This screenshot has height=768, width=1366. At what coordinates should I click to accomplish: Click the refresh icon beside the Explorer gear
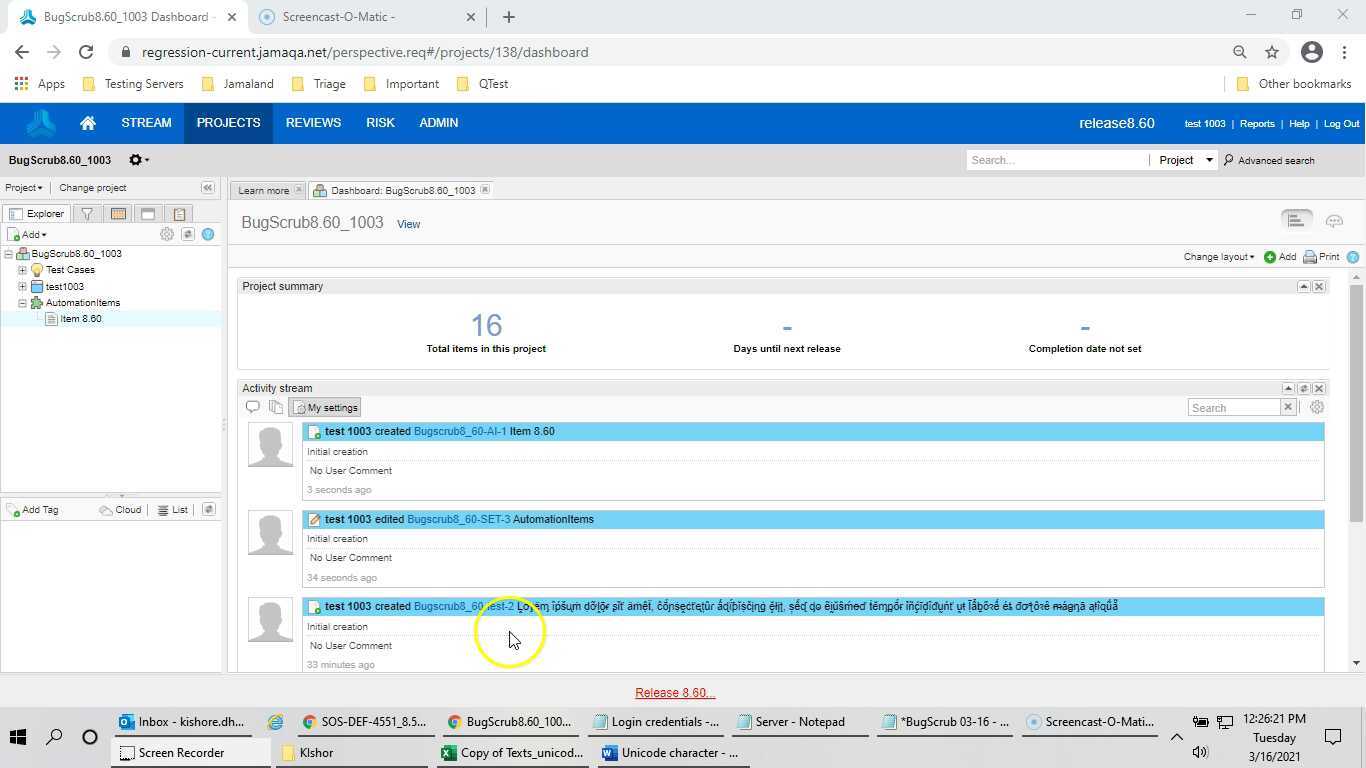[x=188, y=234]
